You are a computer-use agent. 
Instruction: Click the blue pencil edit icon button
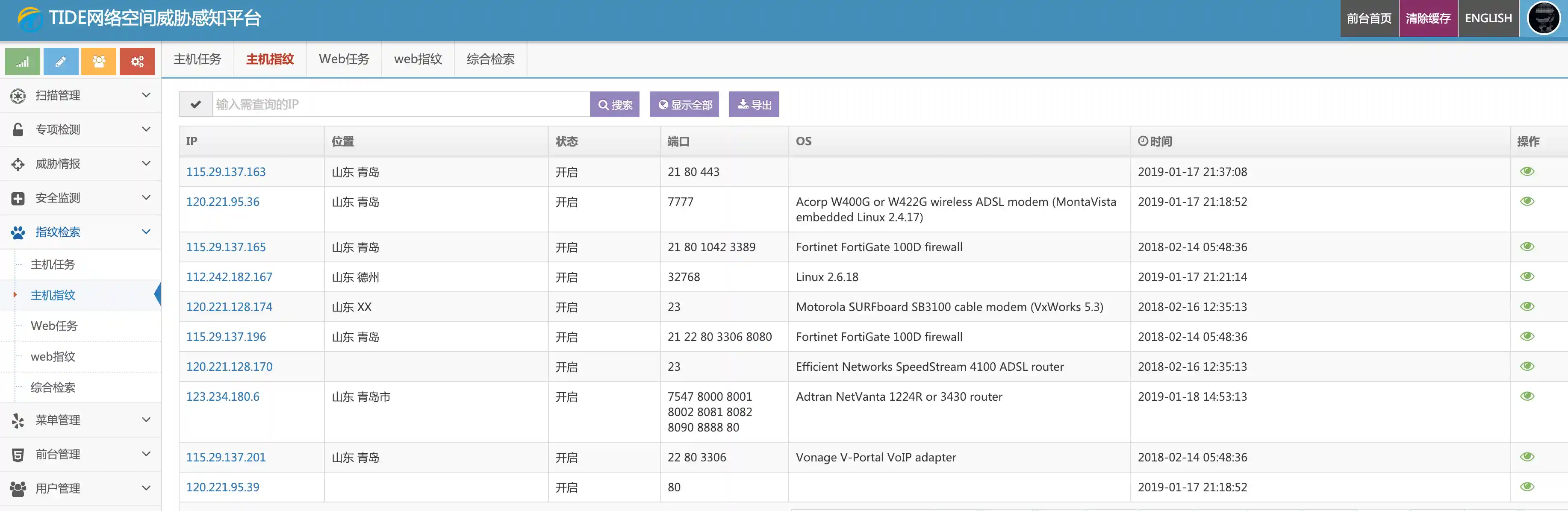coord(61,62)
